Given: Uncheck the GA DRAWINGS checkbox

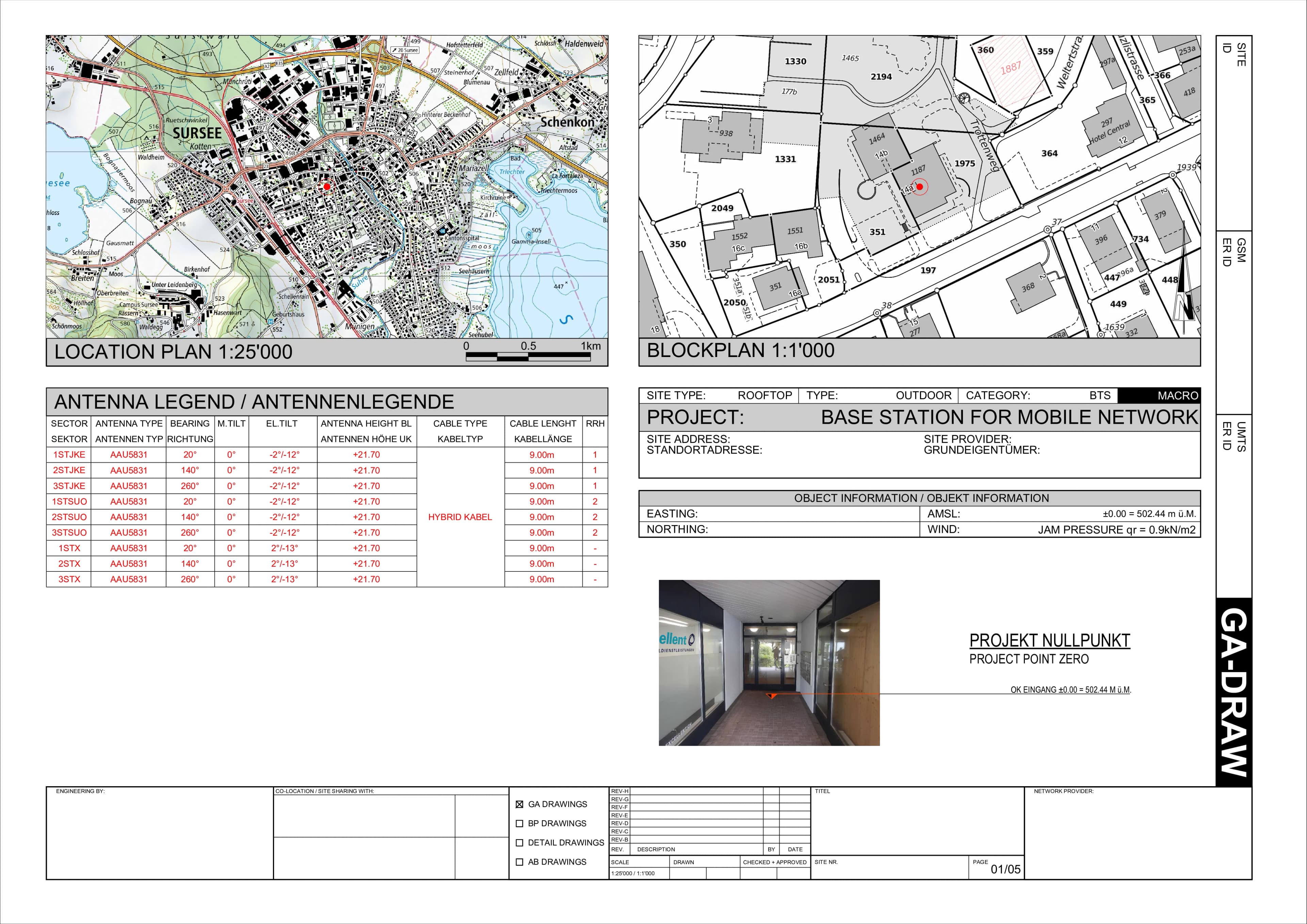Looking at the screenshot, I should click(519, 805).
